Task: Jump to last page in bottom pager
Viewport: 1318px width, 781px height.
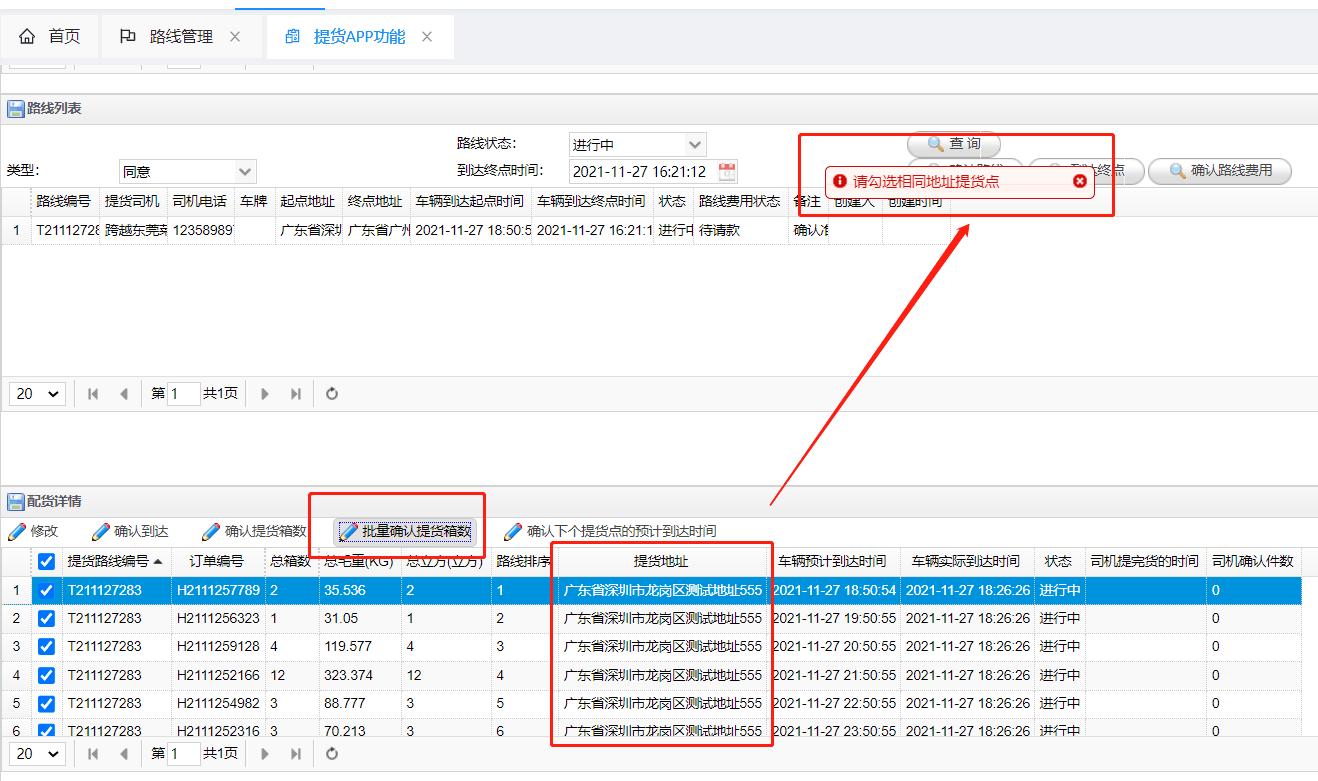Action: coord(295,753)
